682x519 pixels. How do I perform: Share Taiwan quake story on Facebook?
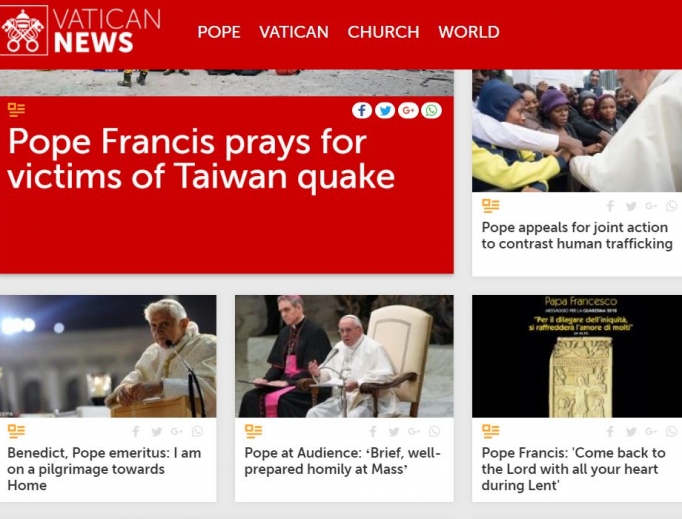pos(361,110)
